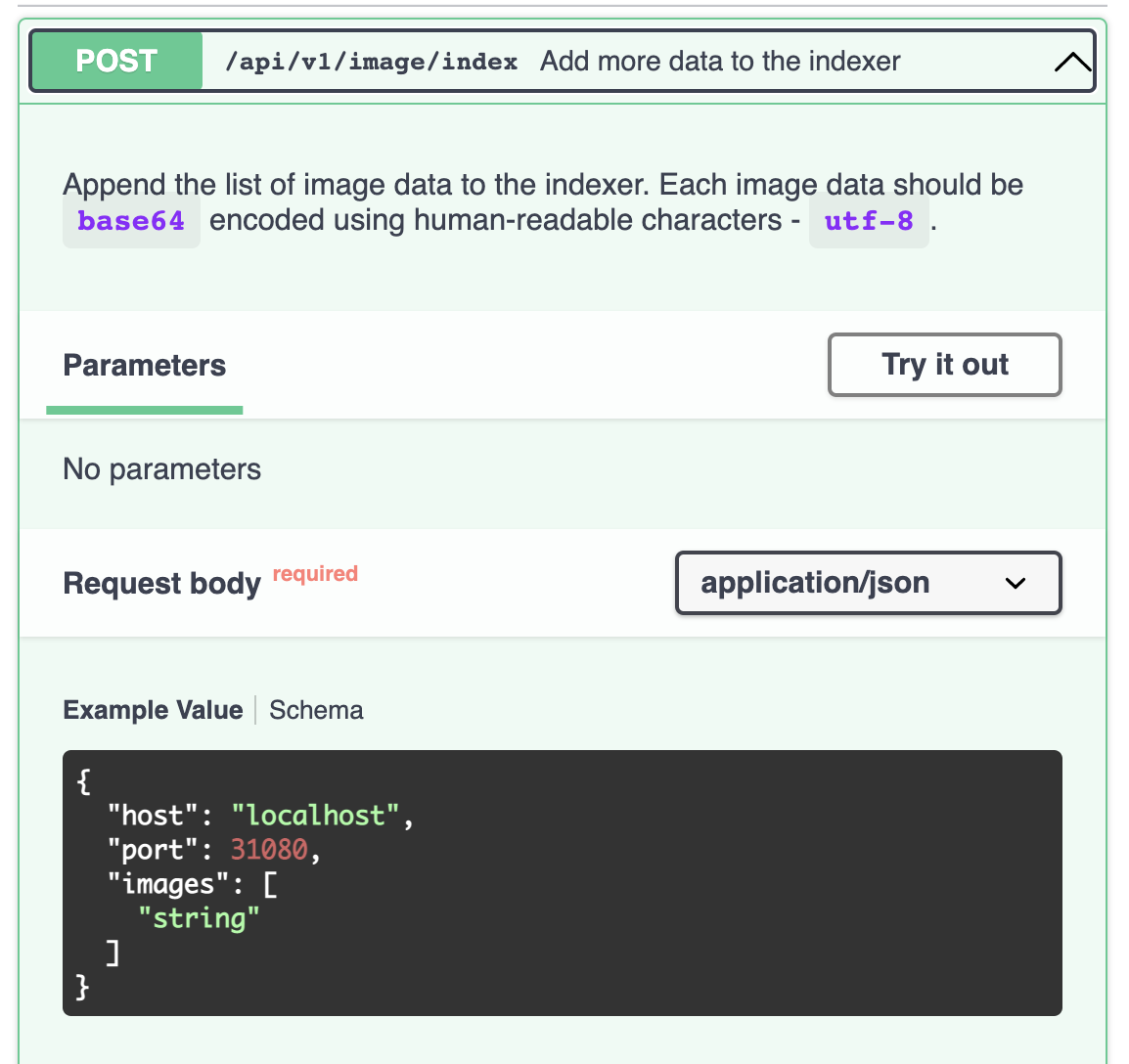
Task: Click the utf-8 inline code tag
Action: [x=869, y=221]
